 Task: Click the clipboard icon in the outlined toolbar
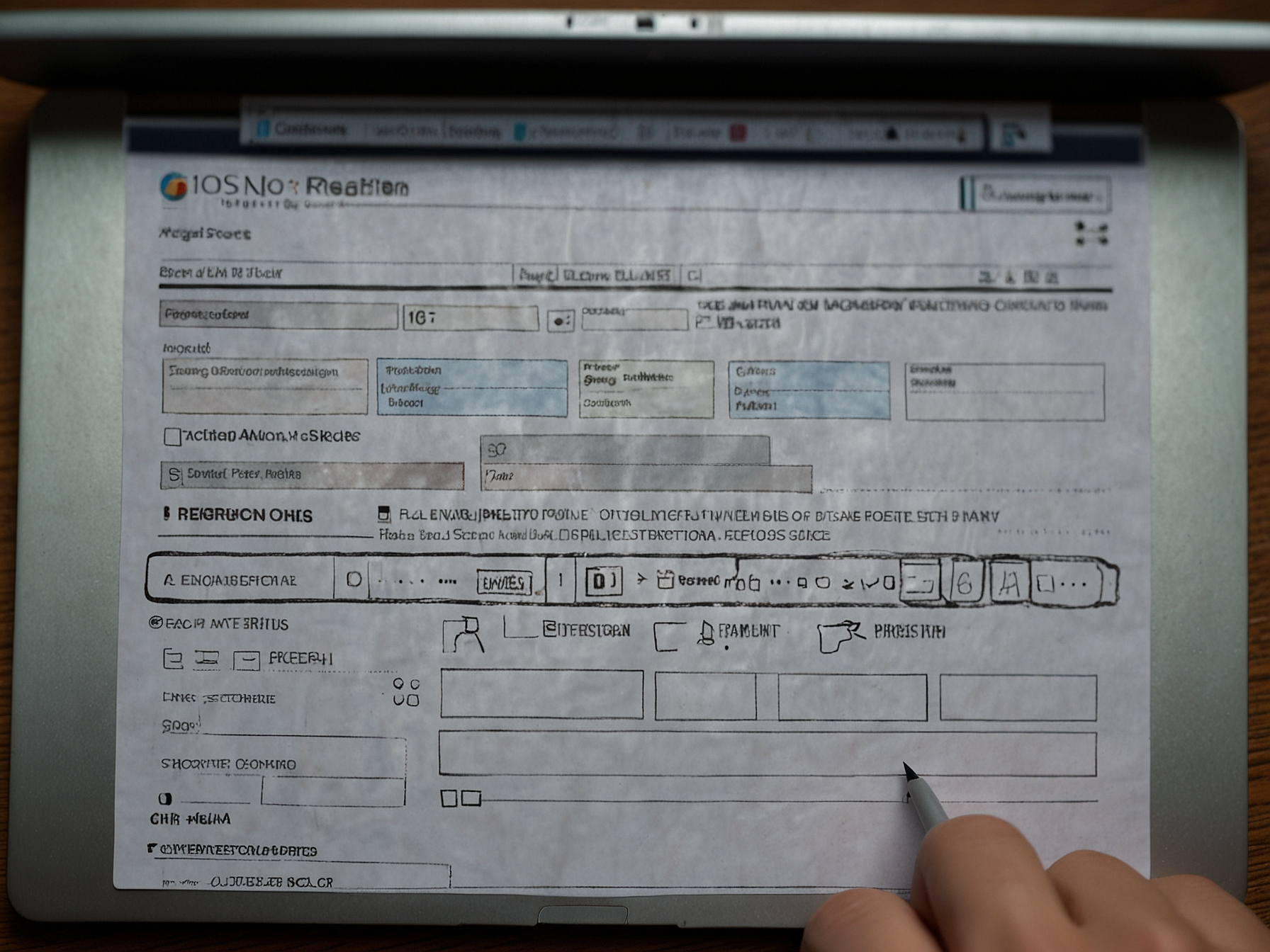[665, 580]
